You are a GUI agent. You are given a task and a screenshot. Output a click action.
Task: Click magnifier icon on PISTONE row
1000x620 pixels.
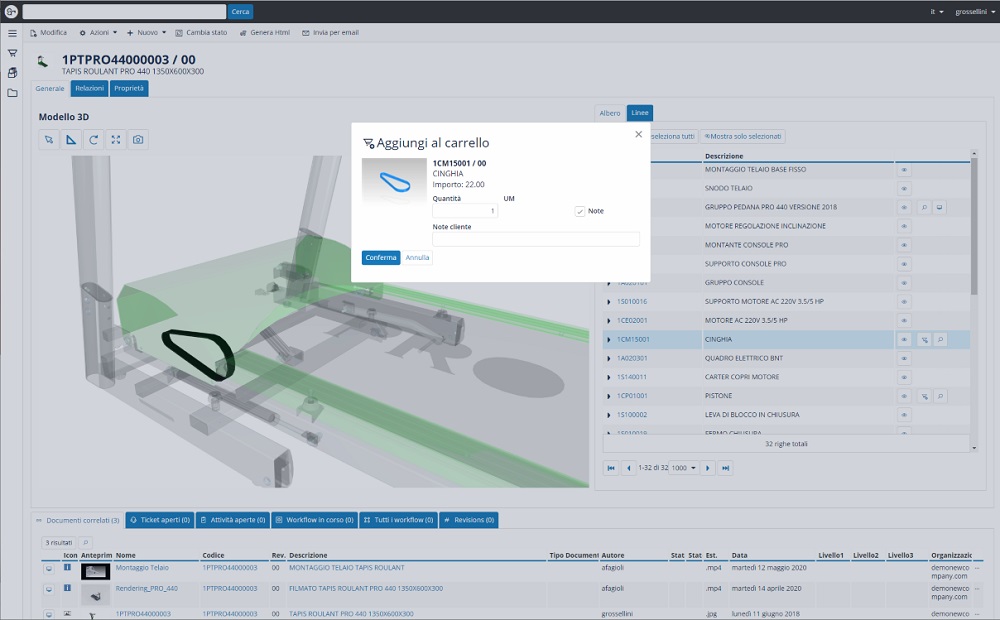(x=940, y=396)
